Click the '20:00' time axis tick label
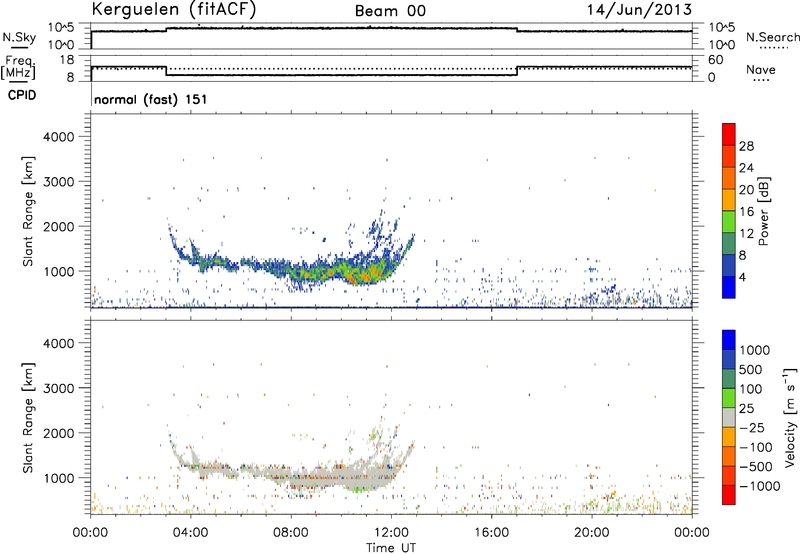800x554 pixels. pos(591,533)
